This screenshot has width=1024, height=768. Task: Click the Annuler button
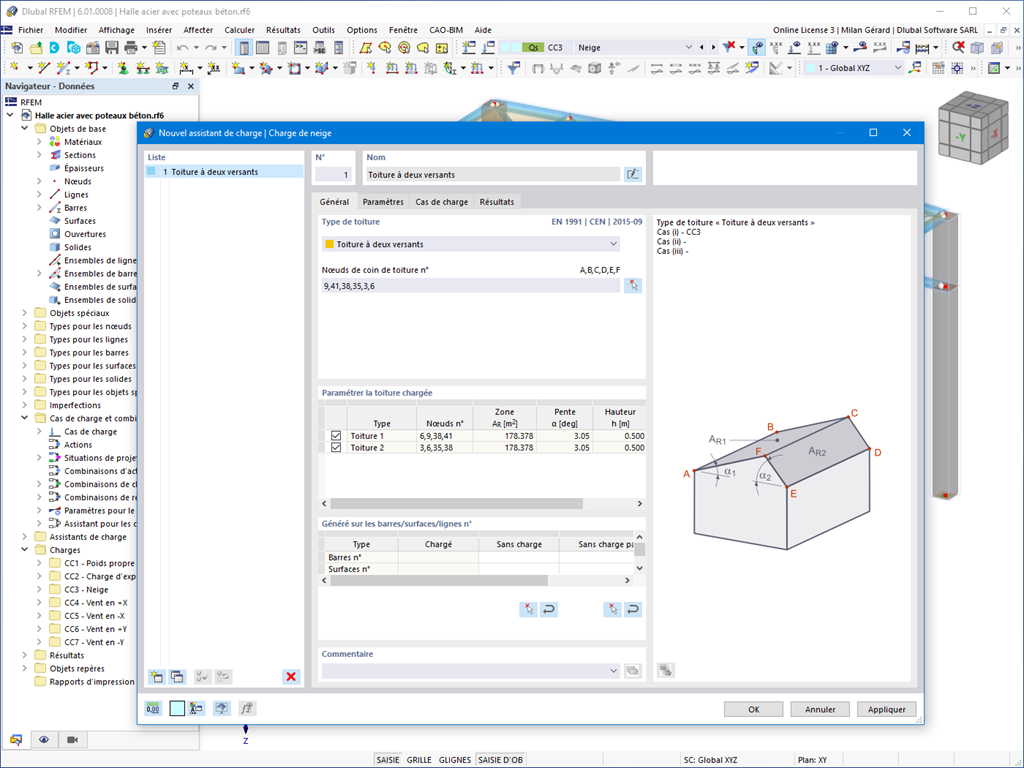click(x=820, y=709)
